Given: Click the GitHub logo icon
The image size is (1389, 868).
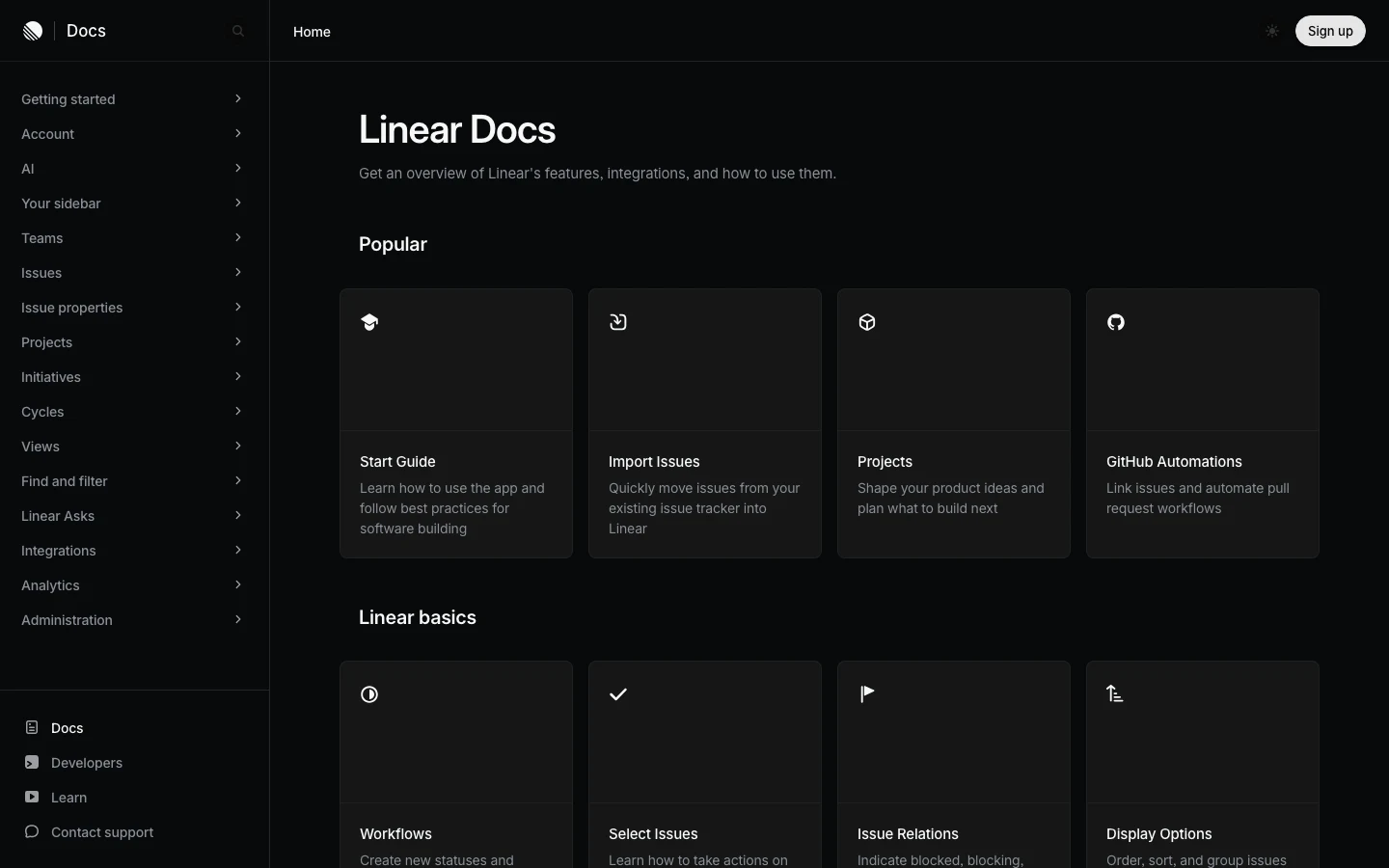Looking at the screenshot, I should tap(1116, 322).
